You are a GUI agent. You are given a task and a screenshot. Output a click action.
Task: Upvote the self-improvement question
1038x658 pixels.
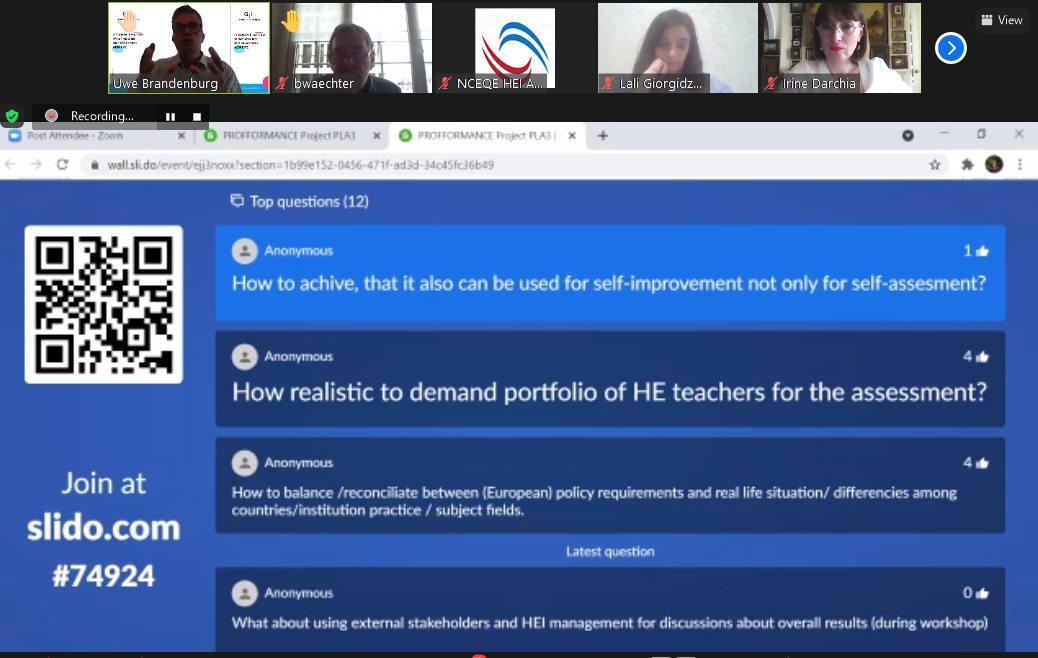982,251
